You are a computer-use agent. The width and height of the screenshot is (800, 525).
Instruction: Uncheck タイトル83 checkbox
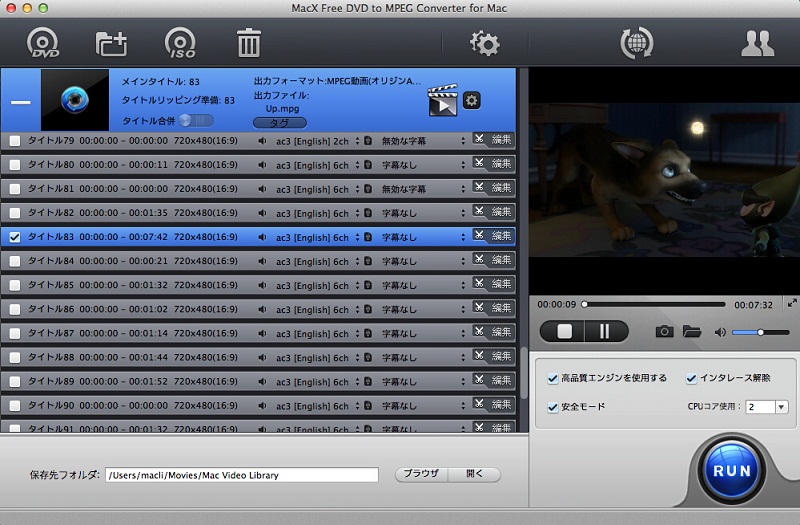[x=15, y=237]
